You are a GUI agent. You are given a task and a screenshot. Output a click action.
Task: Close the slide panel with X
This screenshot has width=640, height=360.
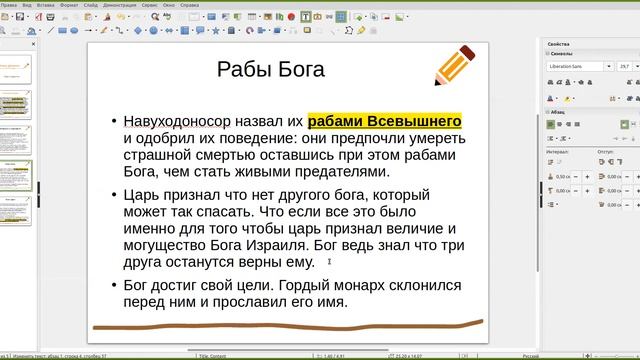coord(33,44)
